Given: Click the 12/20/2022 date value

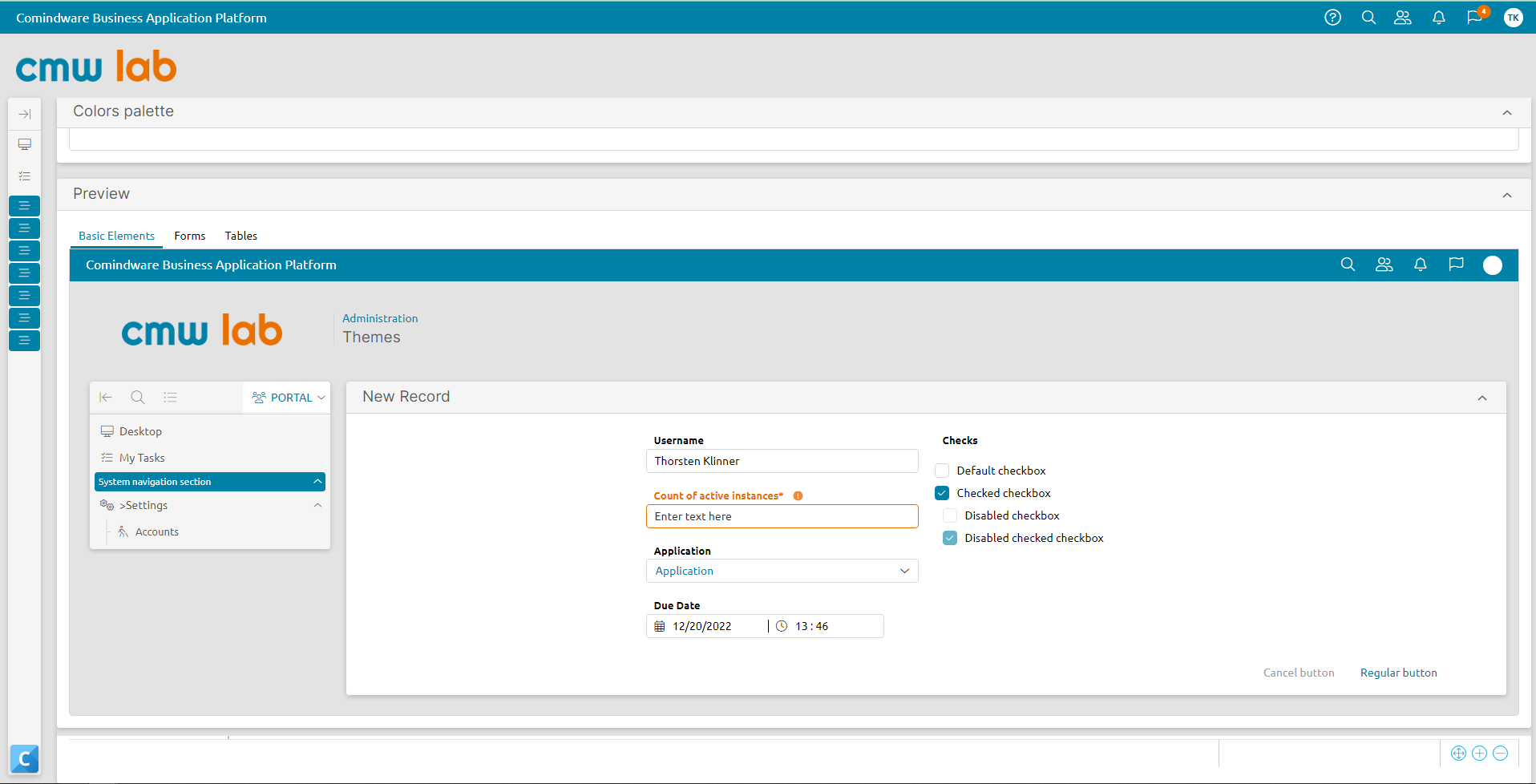Looking at the screenshot, I should point(702,626).
